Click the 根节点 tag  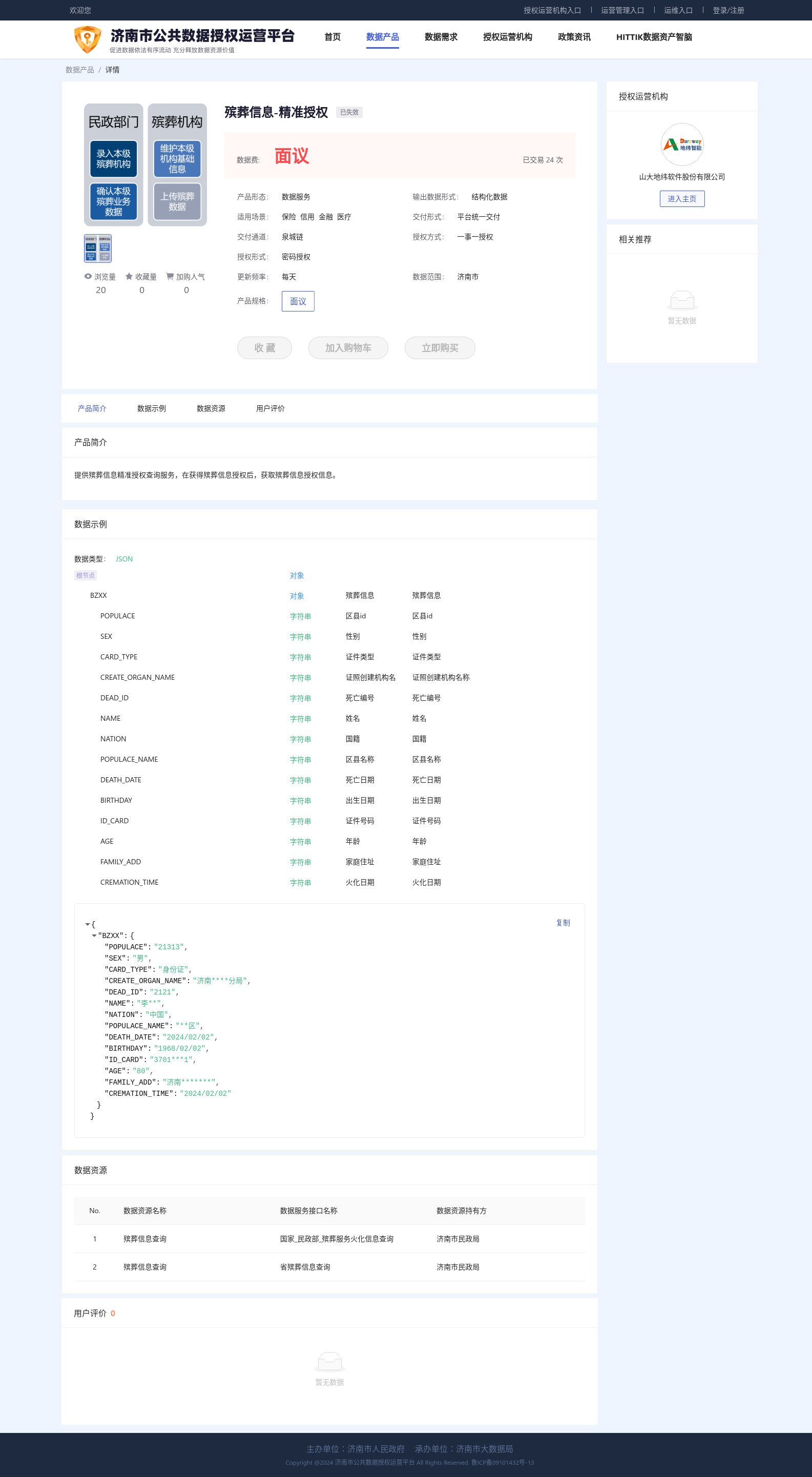tap(86, 575)
